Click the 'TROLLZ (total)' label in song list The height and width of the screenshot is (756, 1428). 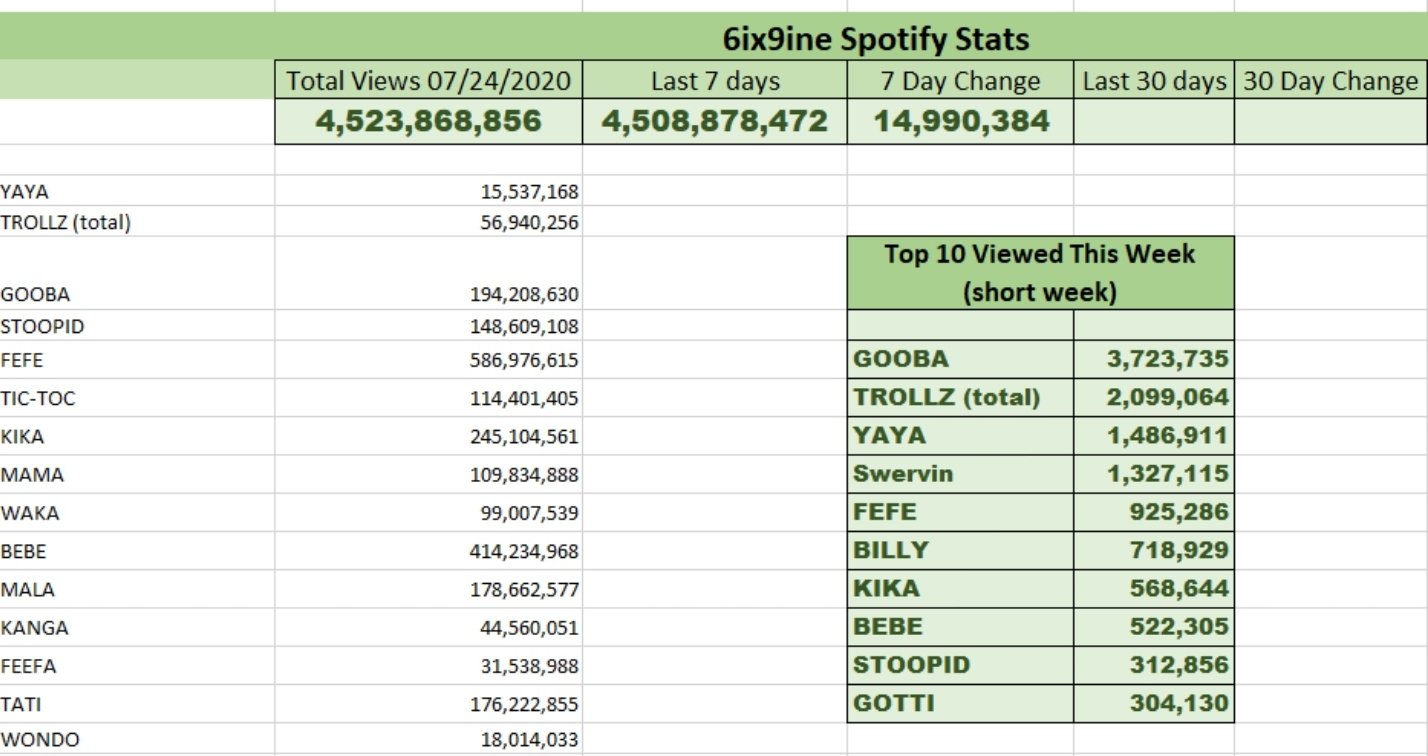tap(65, 223)
